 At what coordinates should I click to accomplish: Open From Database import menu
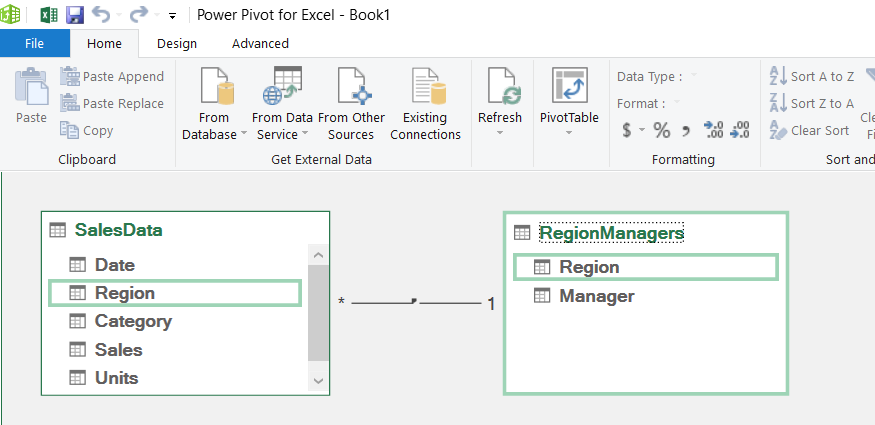[x=215, y=104]
